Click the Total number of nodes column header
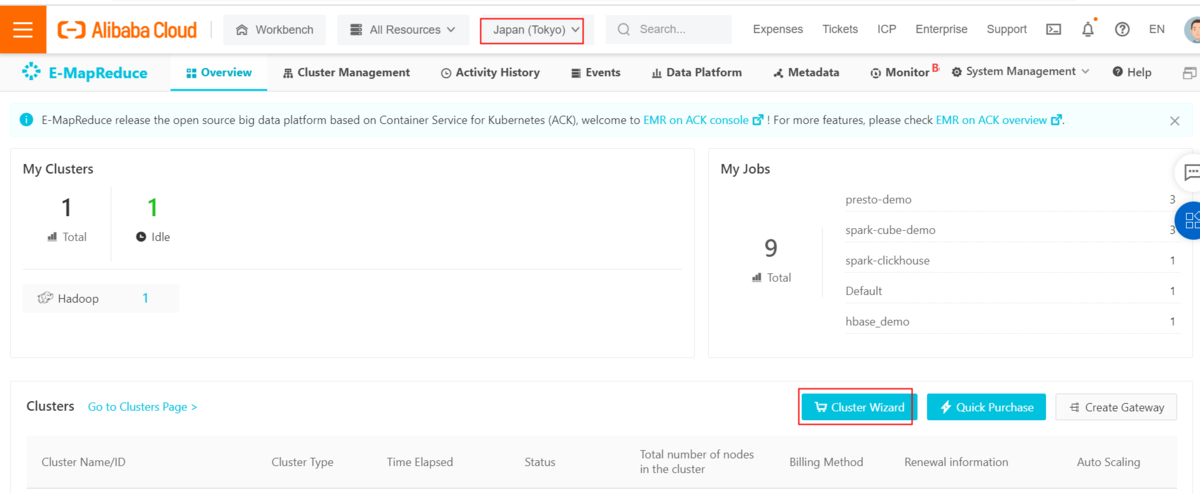Screen dimensions: 1200x494 click(x=697, y=462)
